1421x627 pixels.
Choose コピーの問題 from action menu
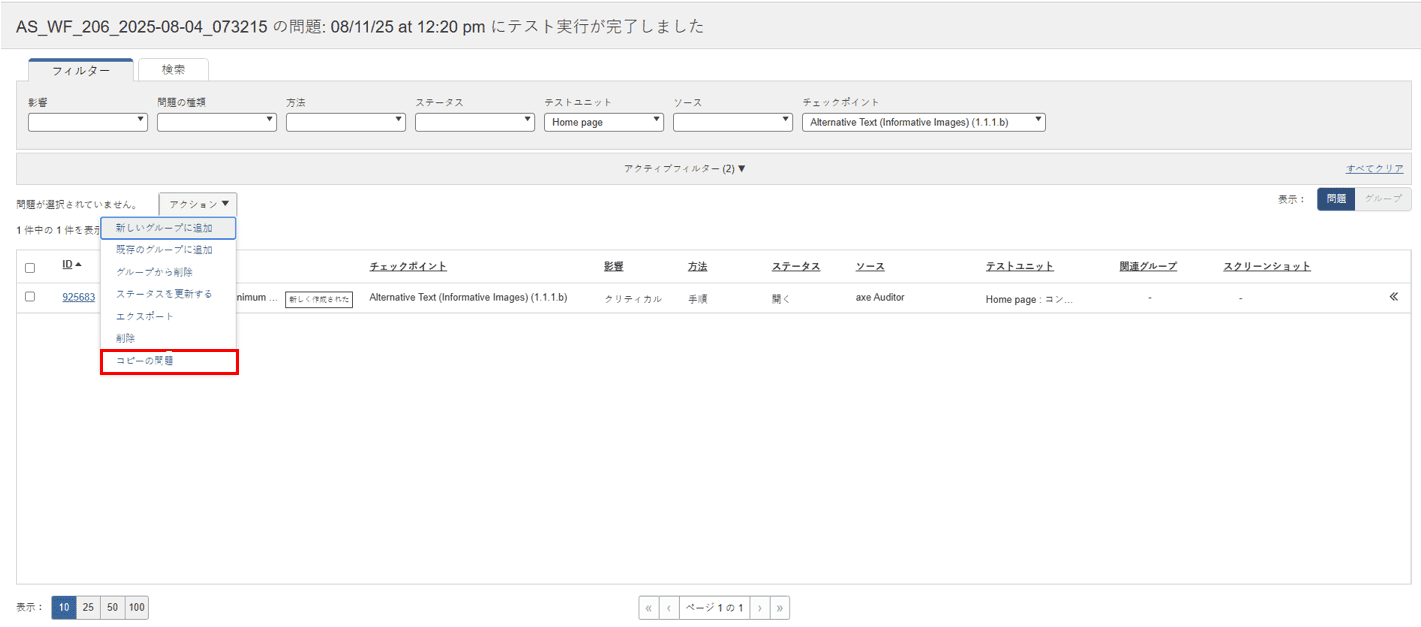coord(145,361)
